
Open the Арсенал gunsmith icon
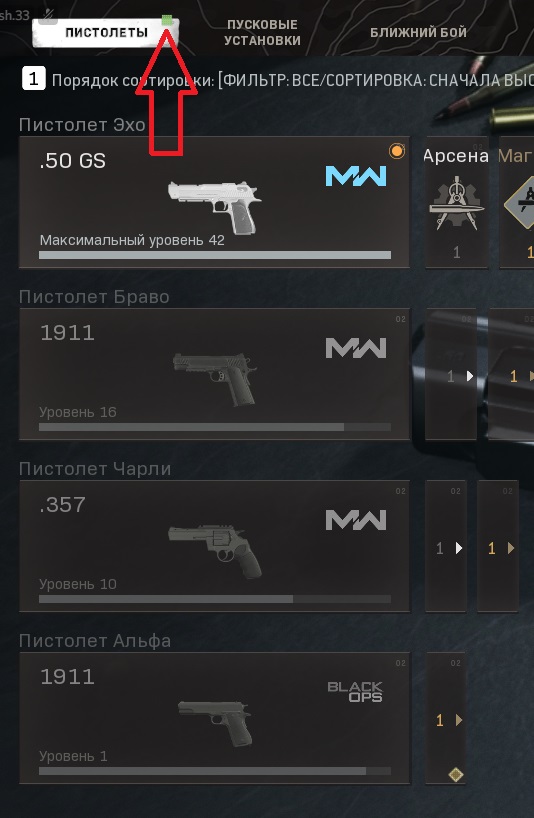(x=457, y=202)
